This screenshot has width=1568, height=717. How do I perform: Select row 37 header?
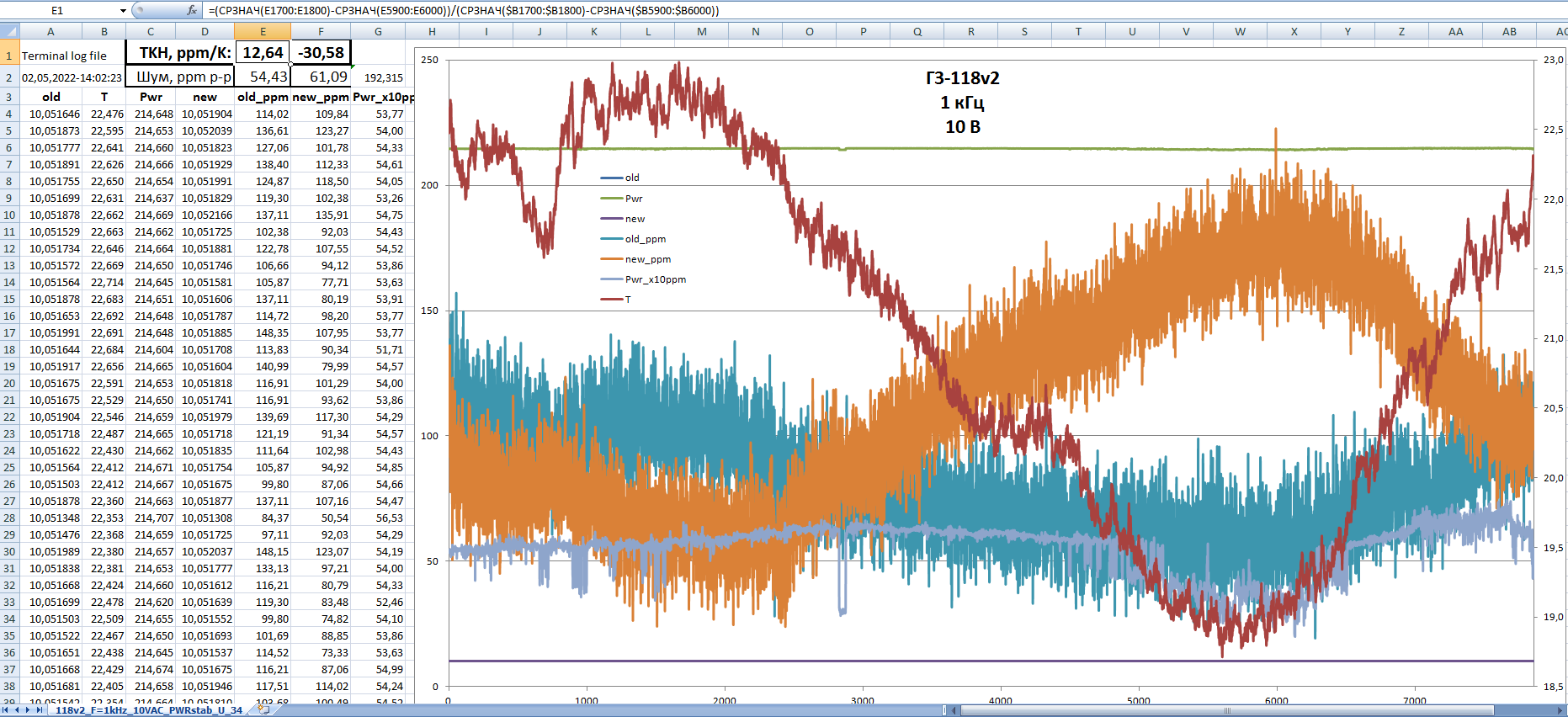pos(9,669)
